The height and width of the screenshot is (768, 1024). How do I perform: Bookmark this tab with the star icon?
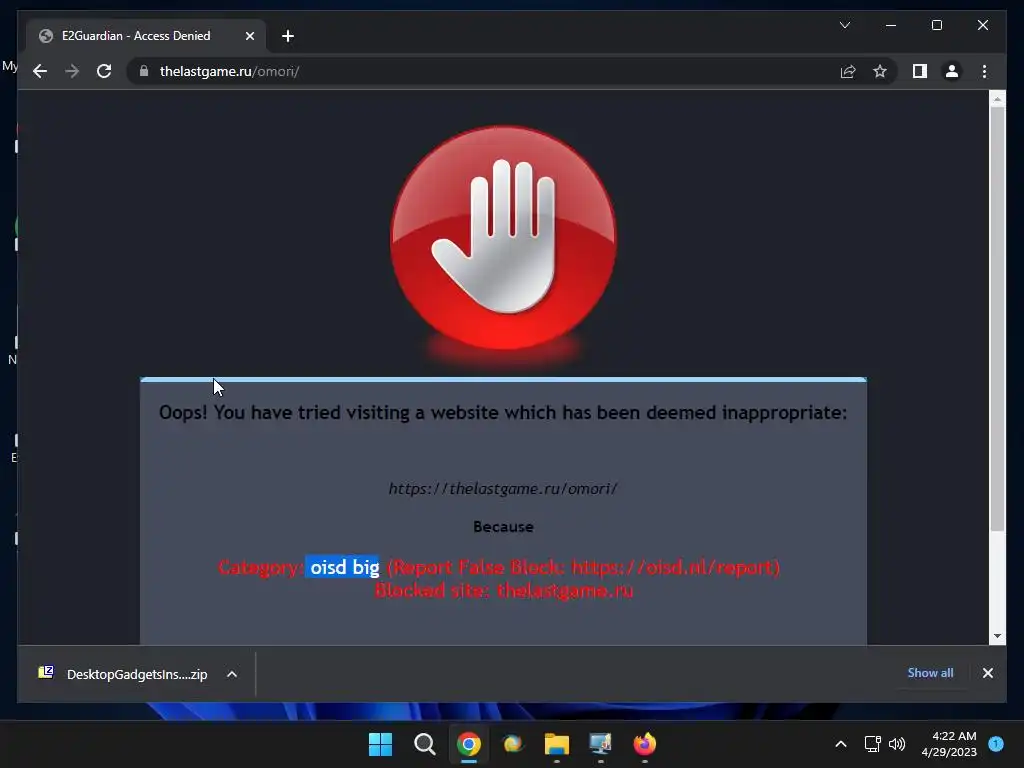point(880,71)
